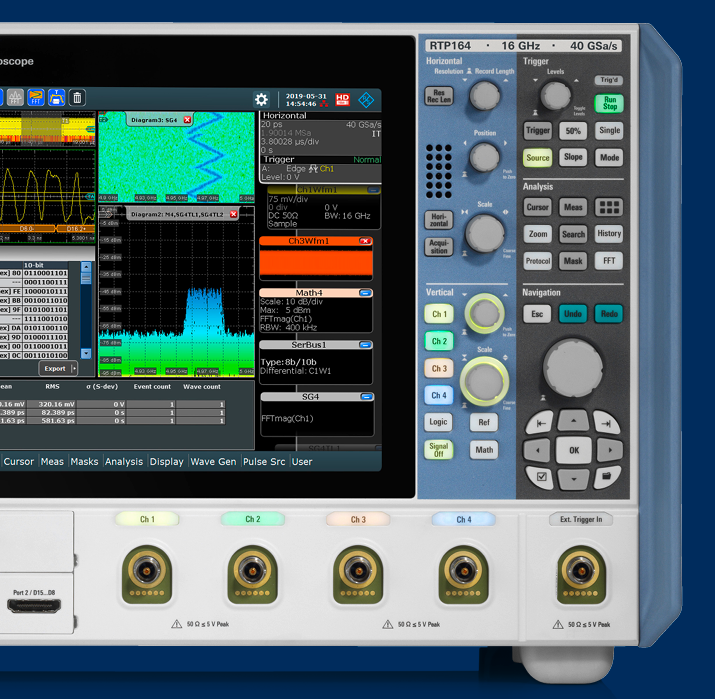715x699 pixels.
Task: Open the Meas menu
Action: [52, 461]
